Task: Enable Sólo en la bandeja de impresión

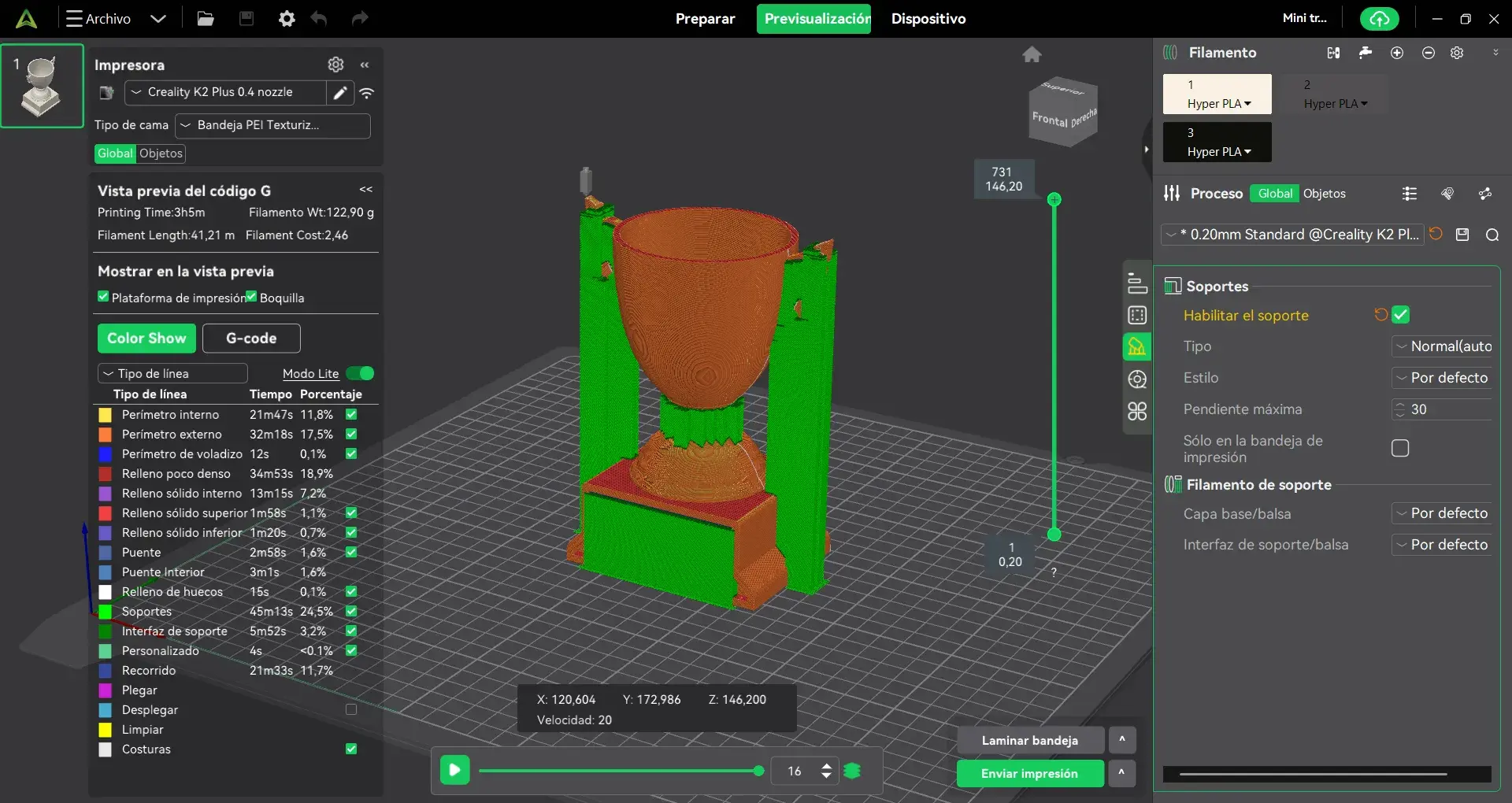Action: pyautogui.click(x=1400, y=448)
